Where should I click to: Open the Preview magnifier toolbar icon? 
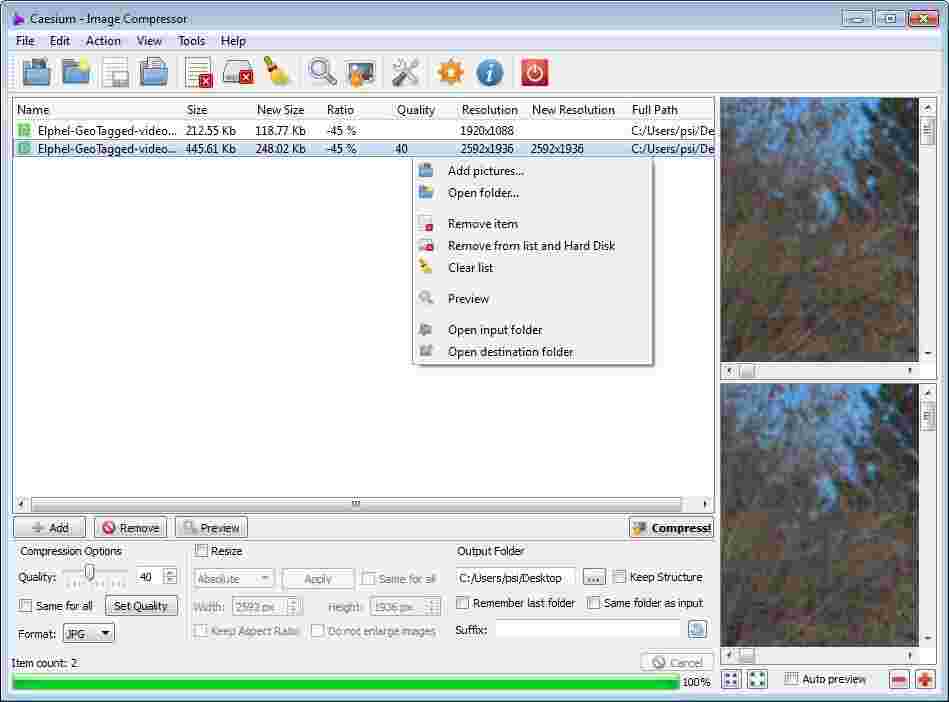320,71
